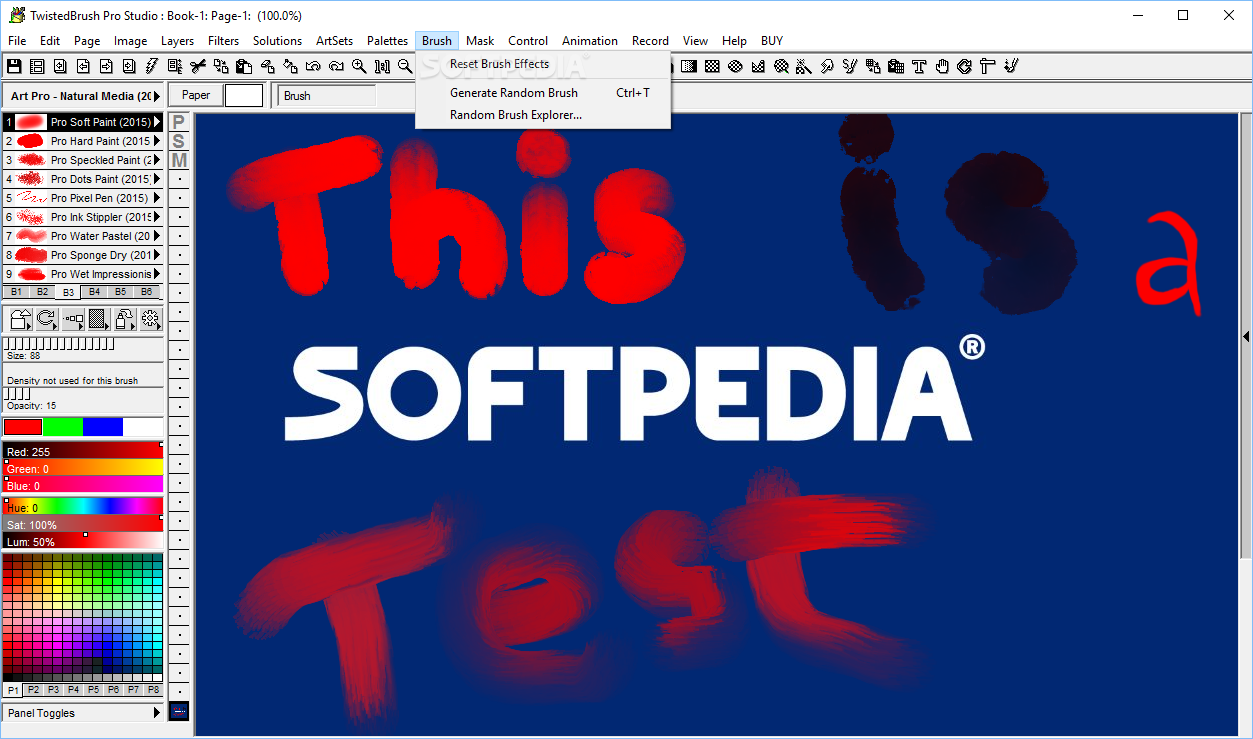The width and height of the screenshot is (1253, 739).
Task: Switch to brush bank tab B1
Action: click(16, 292)
